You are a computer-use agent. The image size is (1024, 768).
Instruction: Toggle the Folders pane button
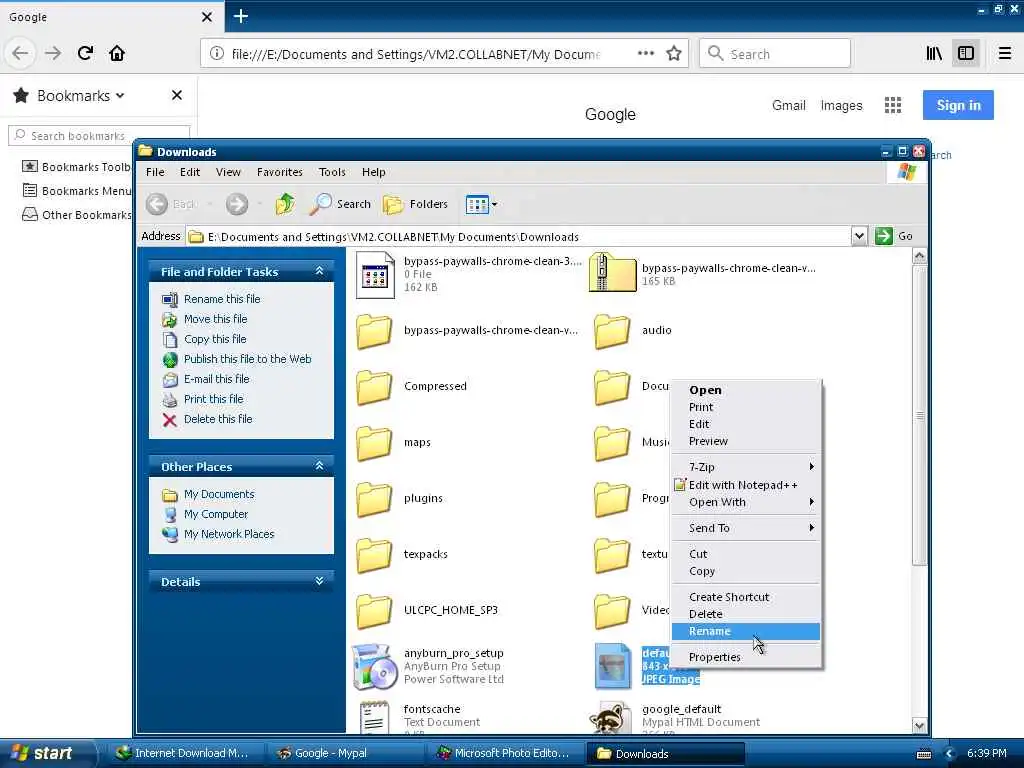415,204
